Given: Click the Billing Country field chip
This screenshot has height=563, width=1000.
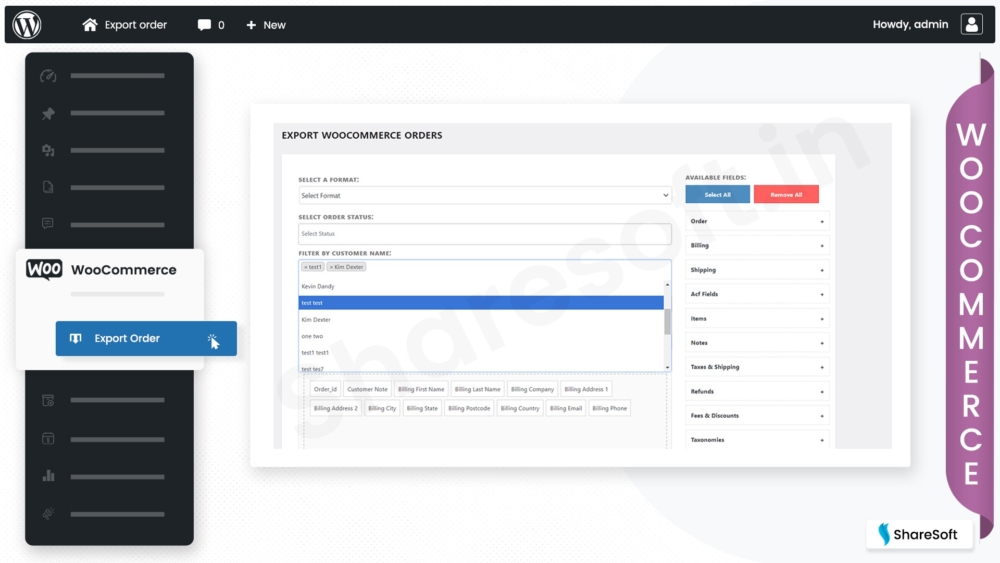Looking at the screenshot, I should [x=520, y=408].
